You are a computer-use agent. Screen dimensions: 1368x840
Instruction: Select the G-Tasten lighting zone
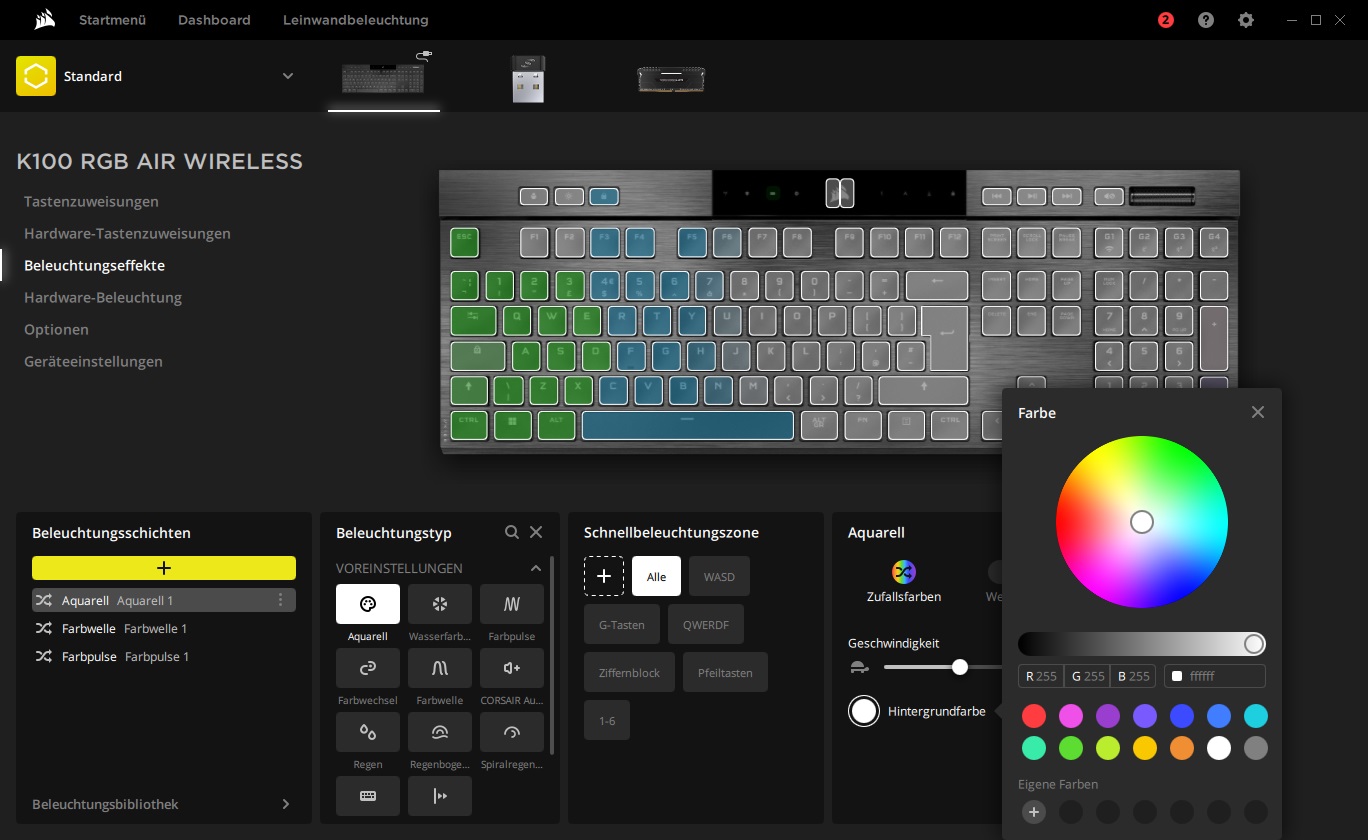click(622, 624)
